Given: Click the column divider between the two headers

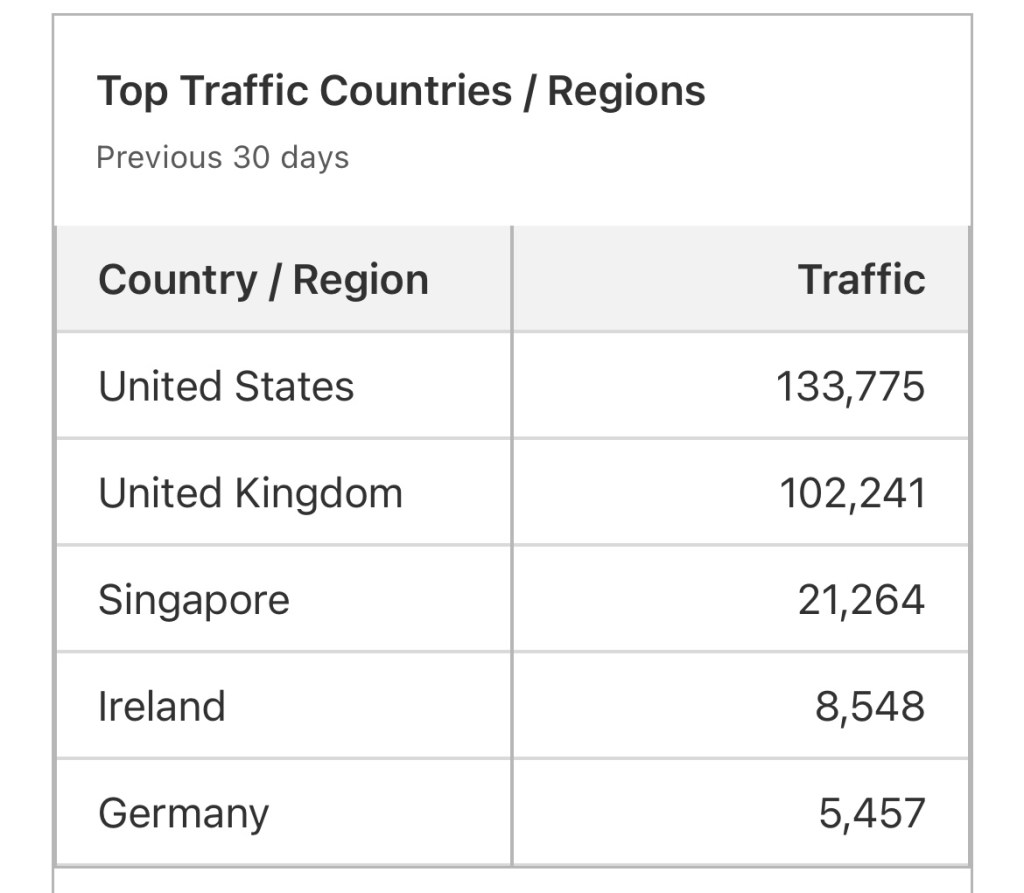Looking at the screenshot, I should point(512,280).
